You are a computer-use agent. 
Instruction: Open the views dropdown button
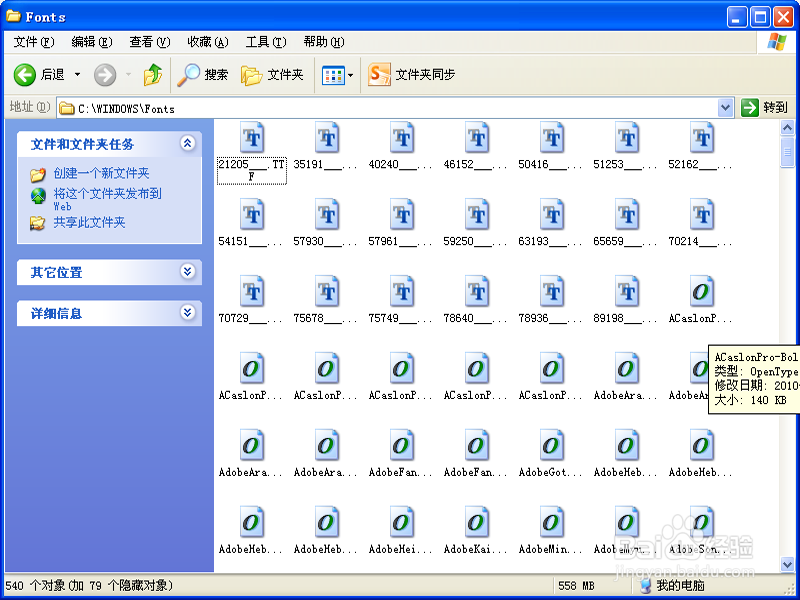click(x=338, y=76)
